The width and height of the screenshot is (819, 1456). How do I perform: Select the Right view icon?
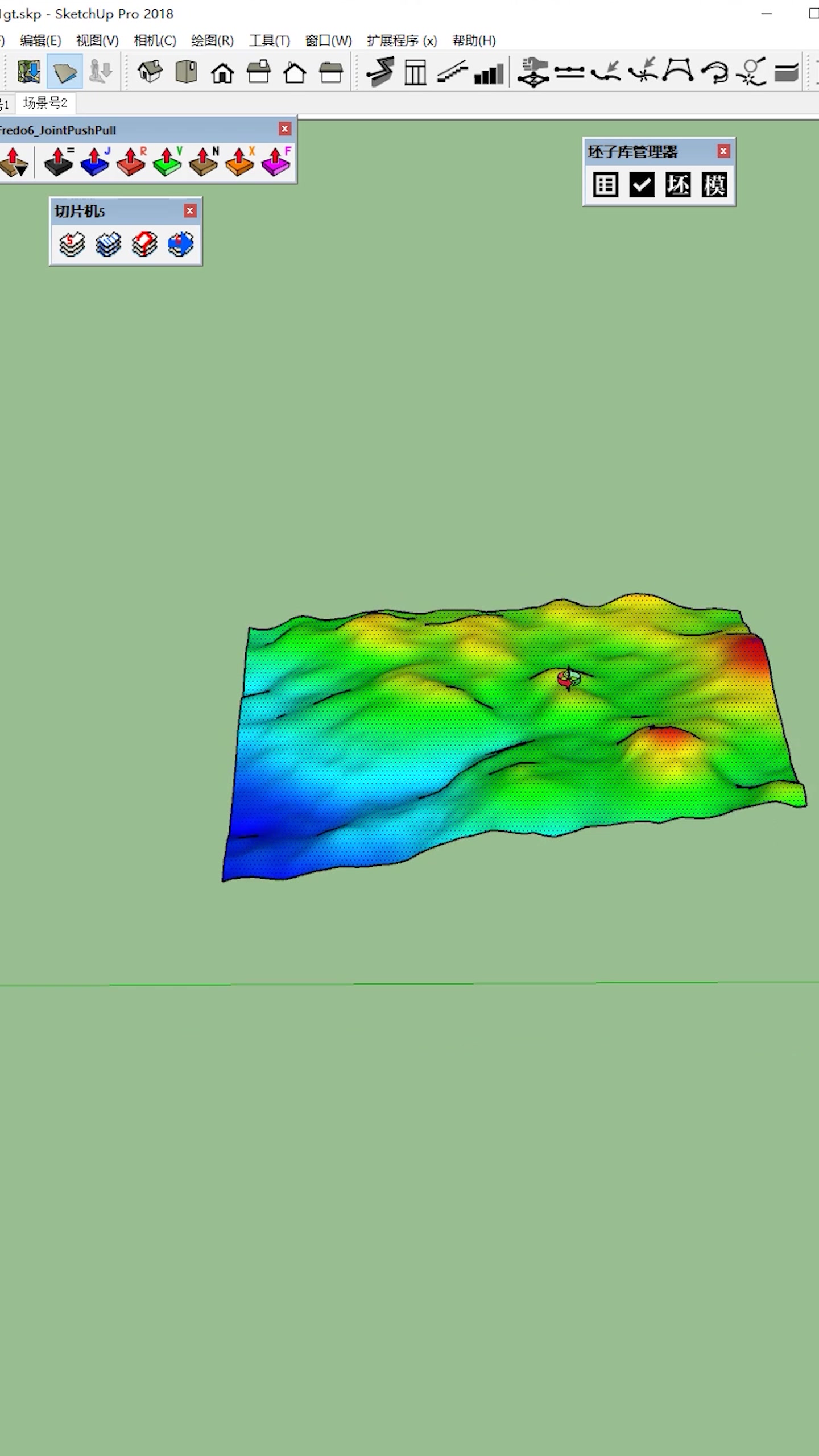(259, 72)
